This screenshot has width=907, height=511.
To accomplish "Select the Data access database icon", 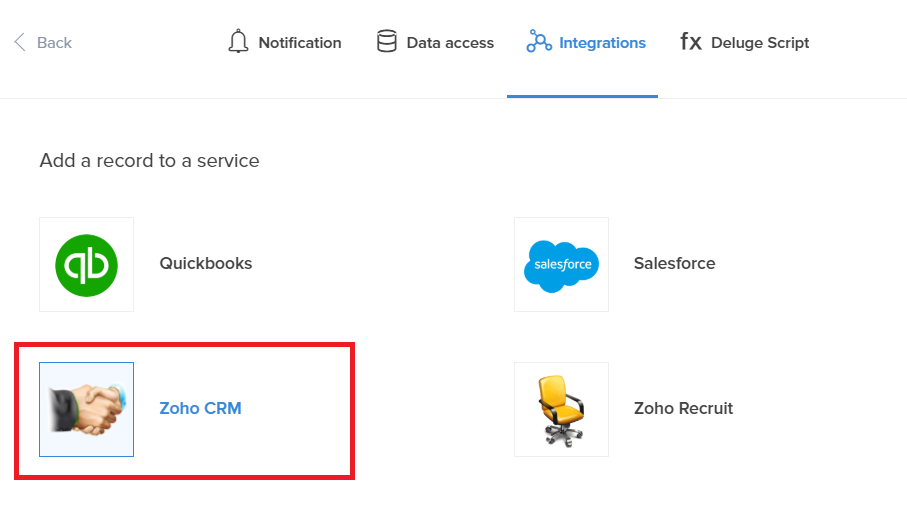I will tap(386, 42).
